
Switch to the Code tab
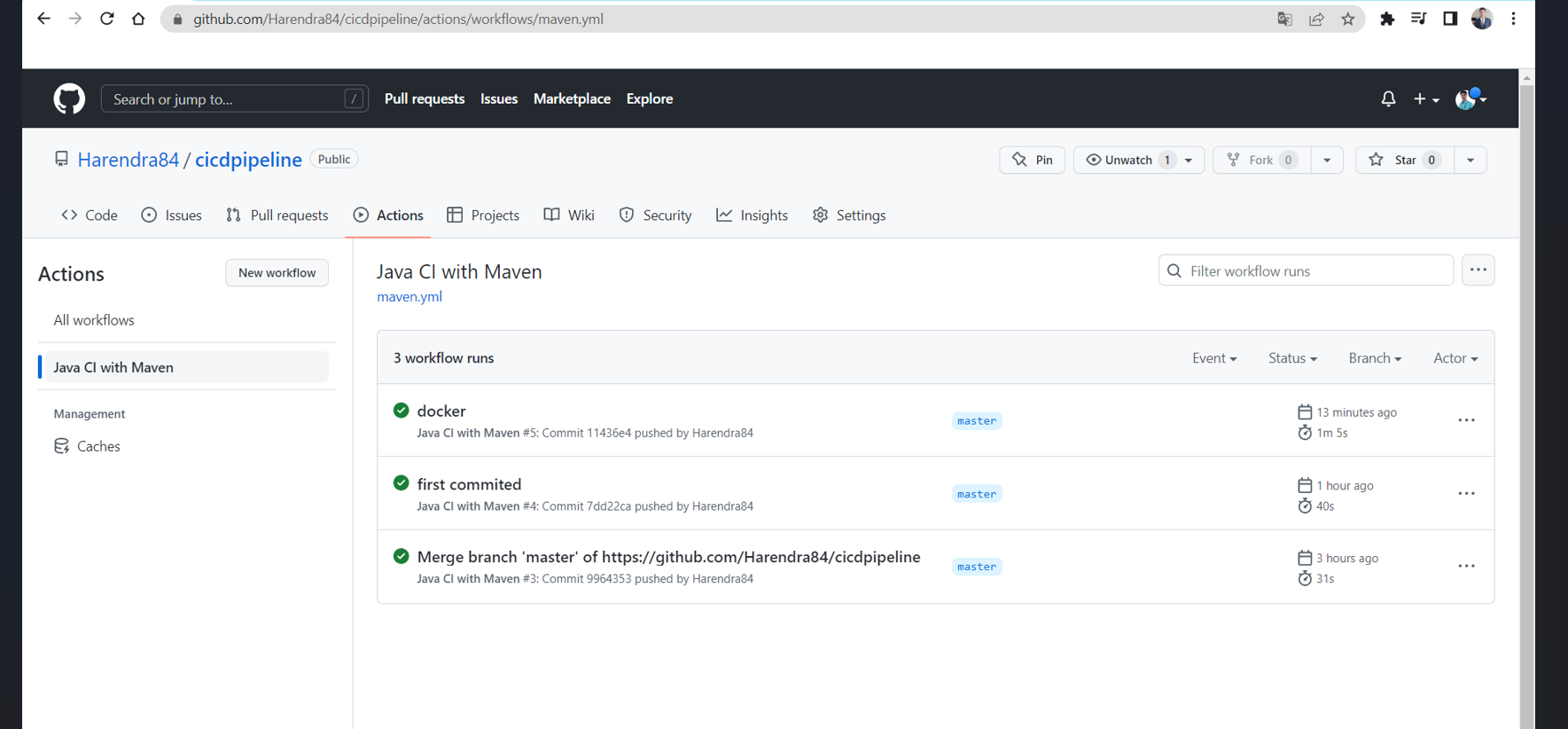click(90, 216)
